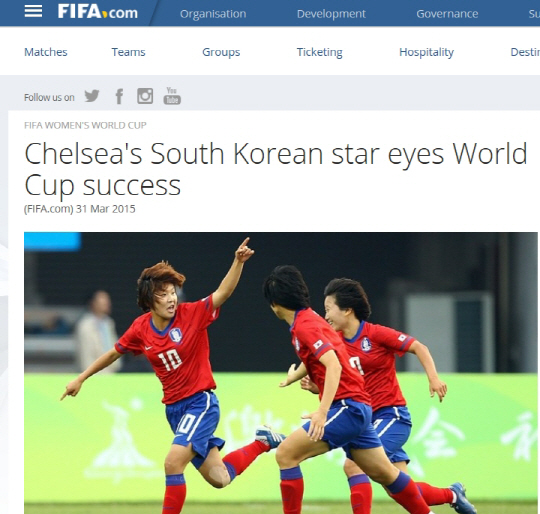Open FIFA's Facebook page icon
Image resolution: width=540 pixels, height=514 pixels.
coord(119,96)
